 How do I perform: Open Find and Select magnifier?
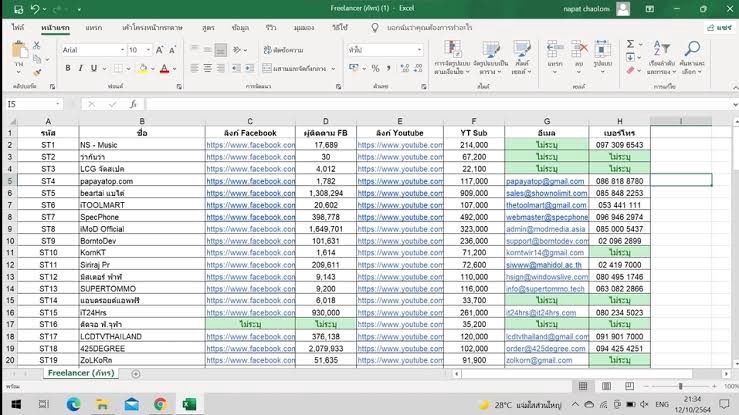[x=692, y=57]
